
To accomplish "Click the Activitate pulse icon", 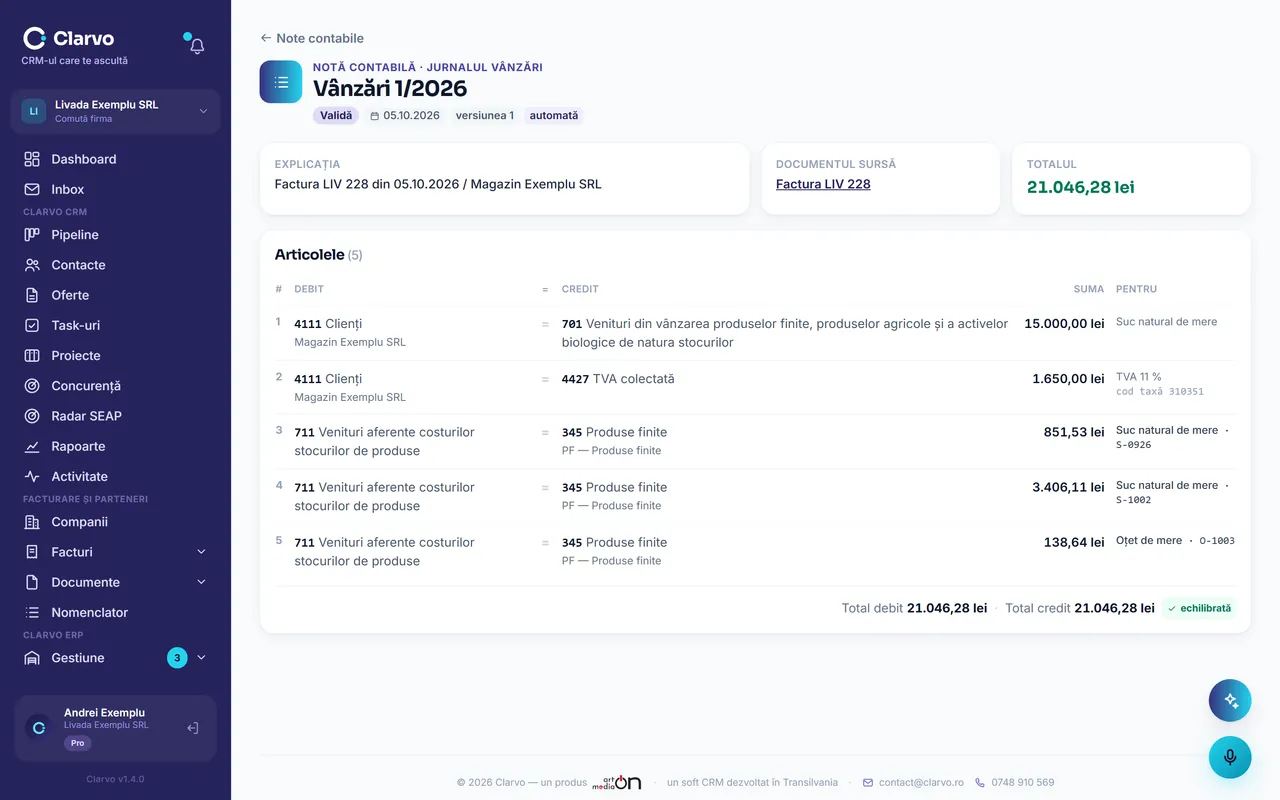I will click(x=32, y=476).
